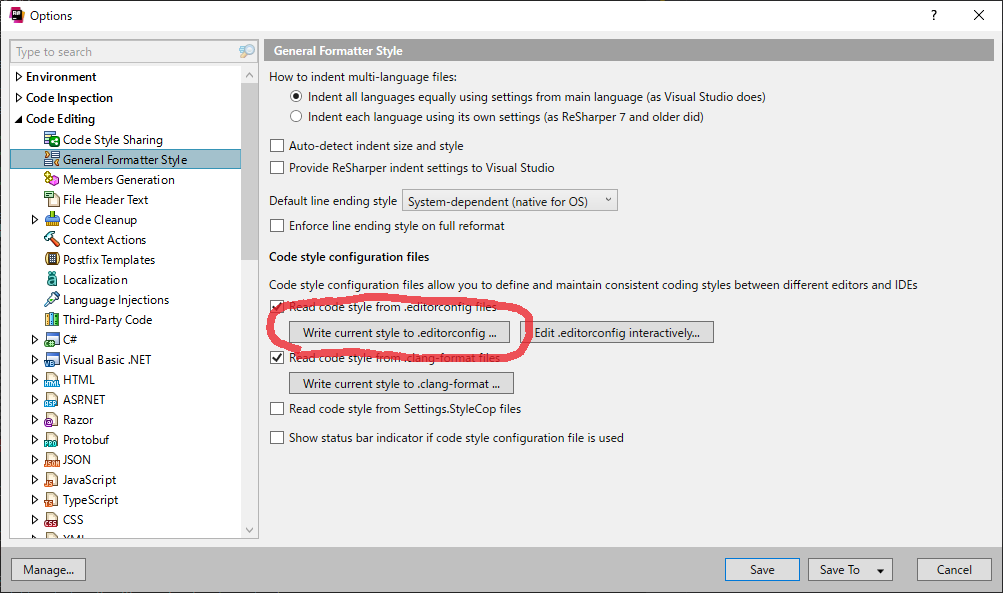Select Indent each language using own settings

pyautogui.click(x=296, y=116)
